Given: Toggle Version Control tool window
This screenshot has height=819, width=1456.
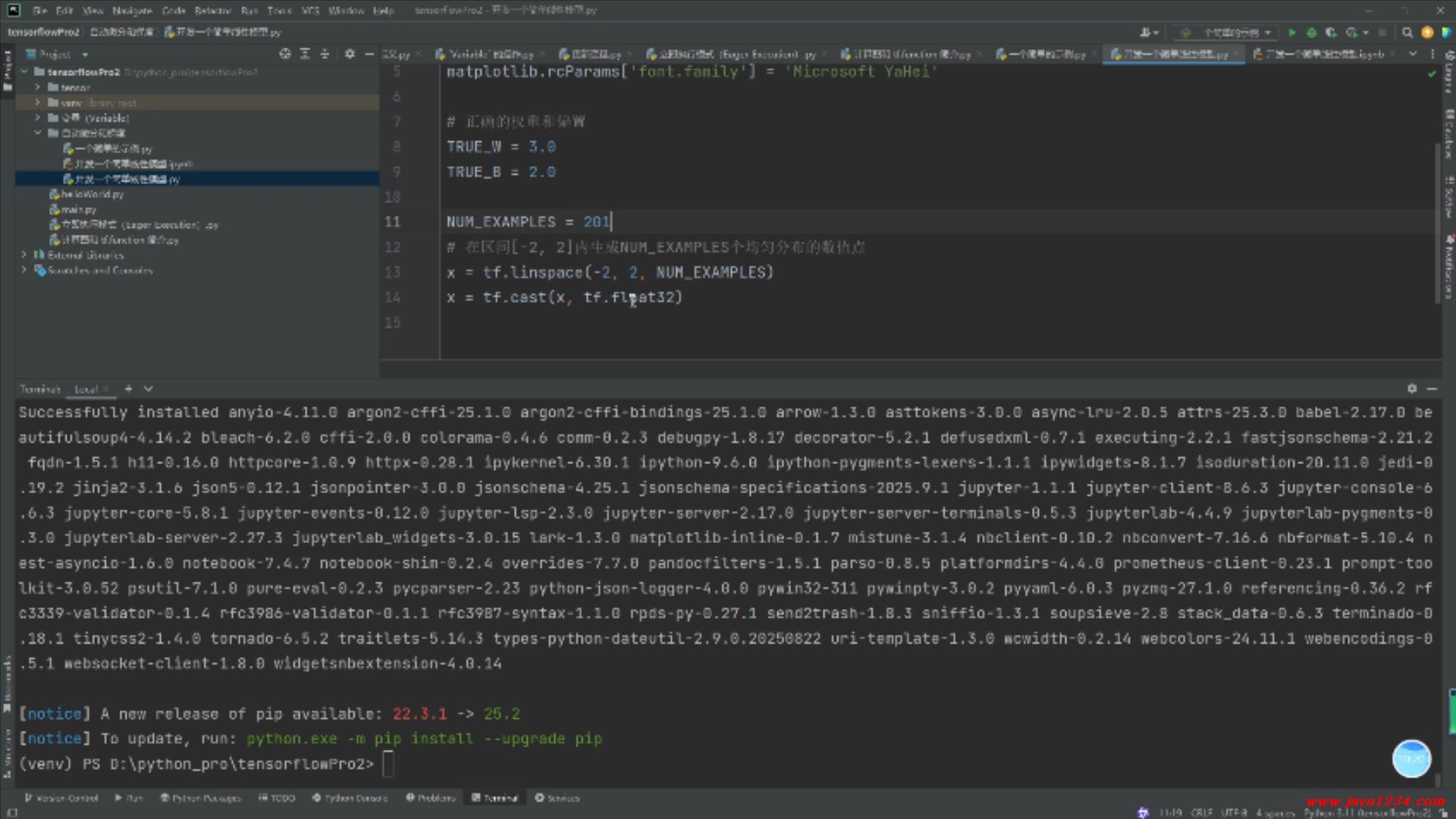Looking at the screenshot, I should point(61,798).
